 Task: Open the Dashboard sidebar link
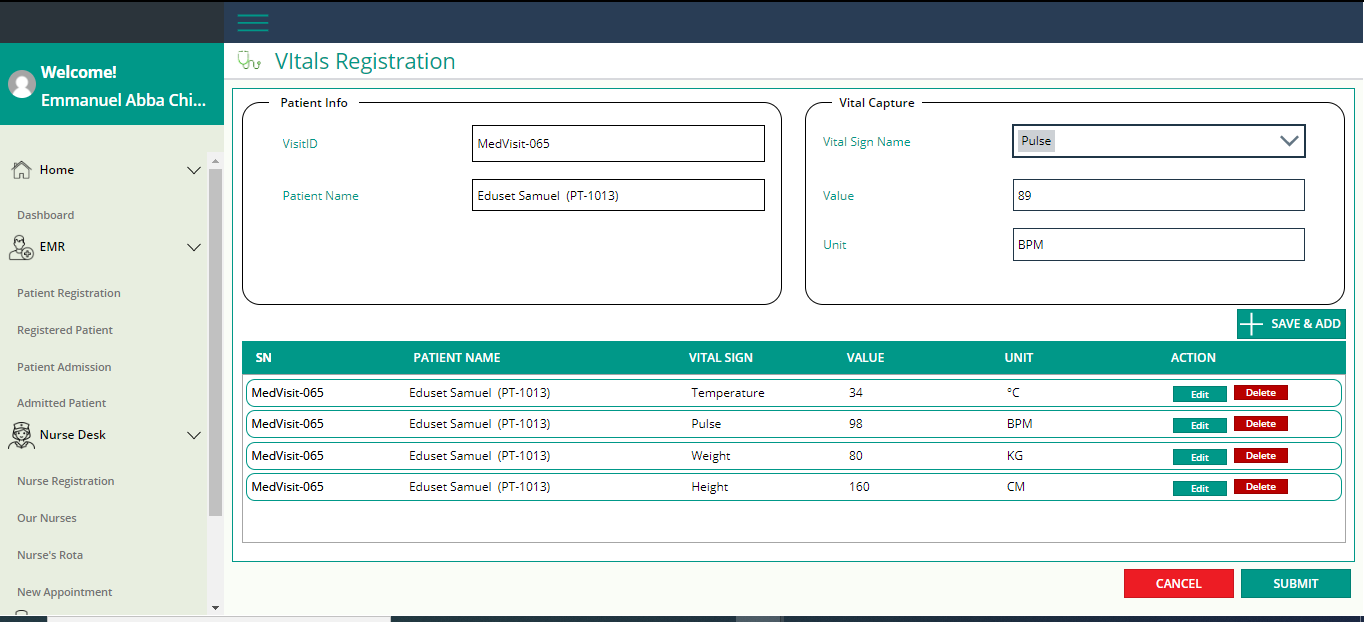tap(46, 215)
